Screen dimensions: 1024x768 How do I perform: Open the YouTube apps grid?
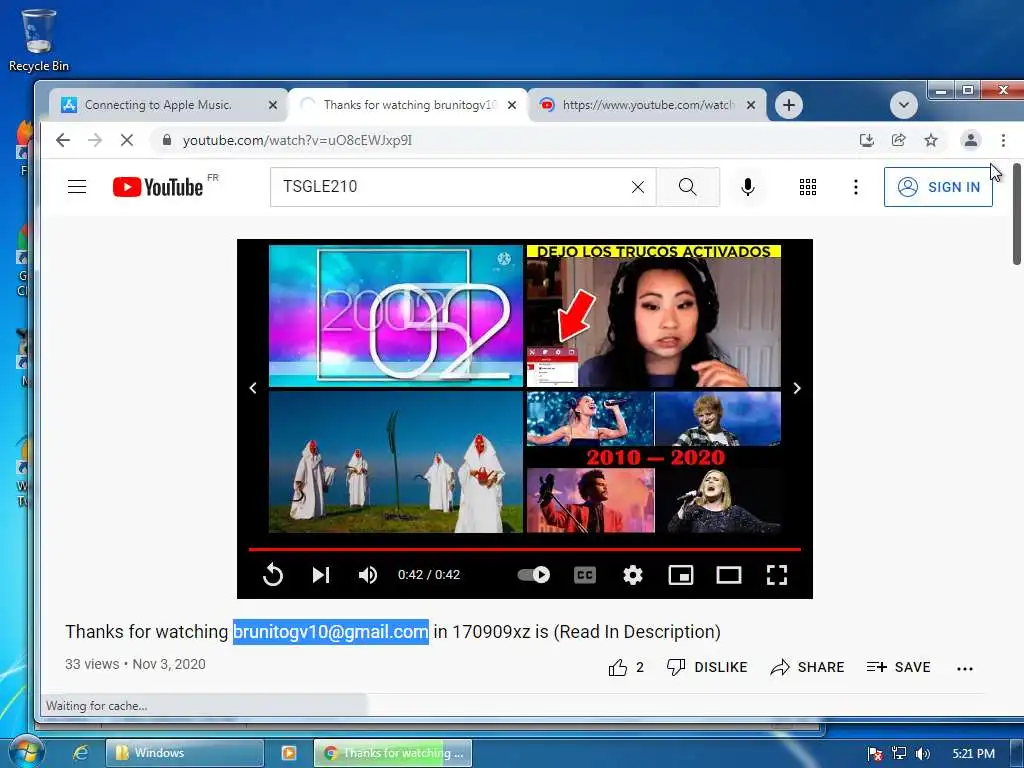pos(808,187)
